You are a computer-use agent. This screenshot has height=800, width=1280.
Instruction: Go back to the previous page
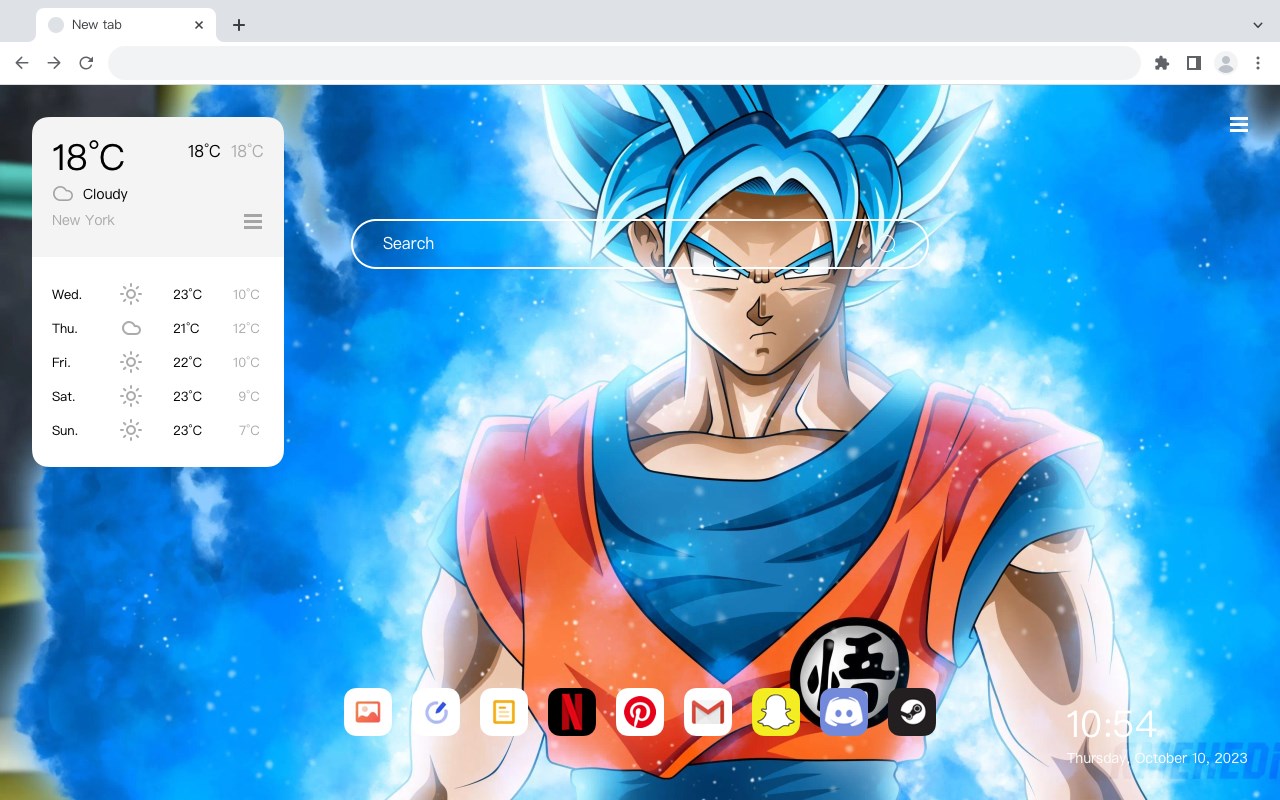click(x=22, y=63)
